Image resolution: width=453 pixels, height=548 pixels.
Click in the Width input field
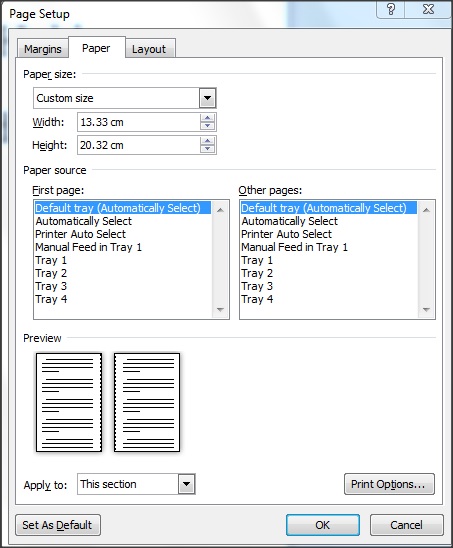(x=139, y=122)
